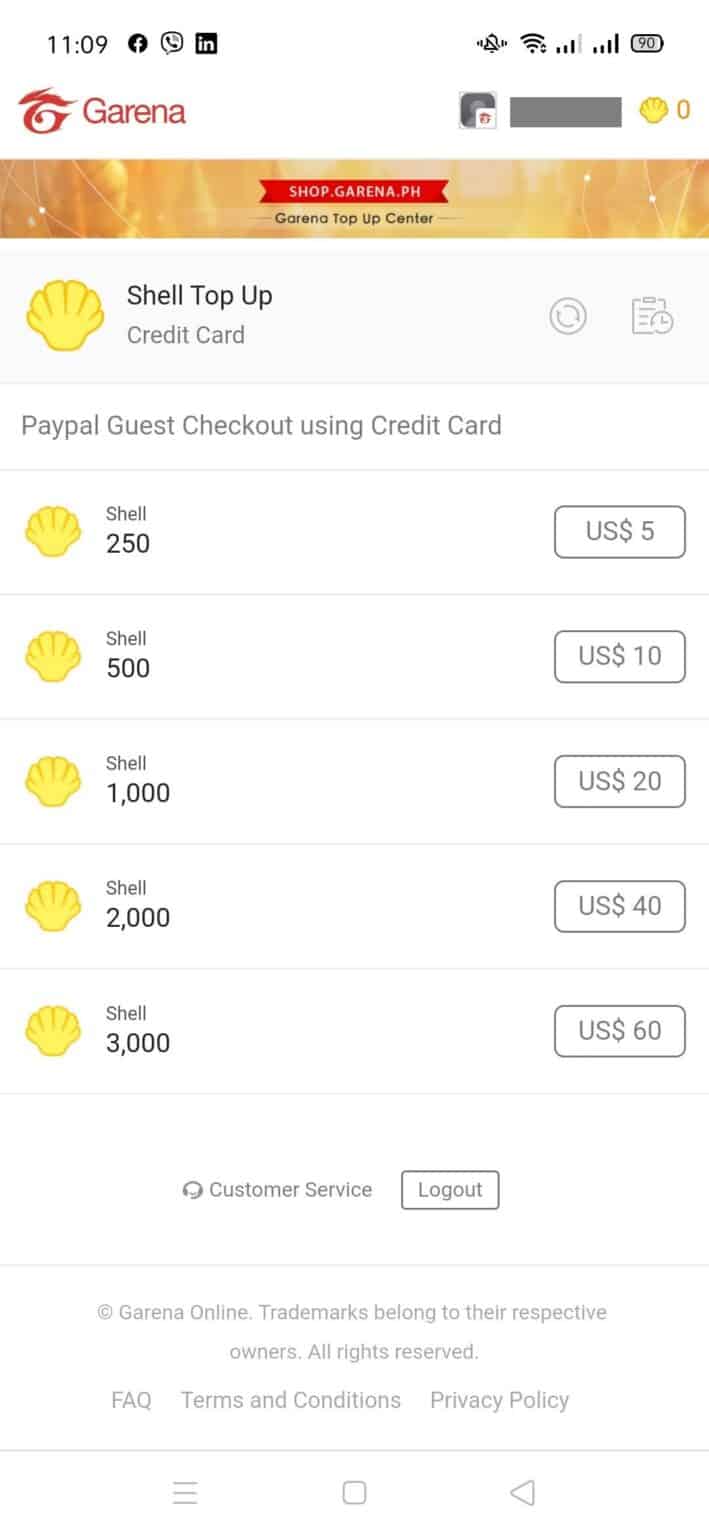
Task: Select the shell icon next to Shell 250
Action: tap(53, 531)
